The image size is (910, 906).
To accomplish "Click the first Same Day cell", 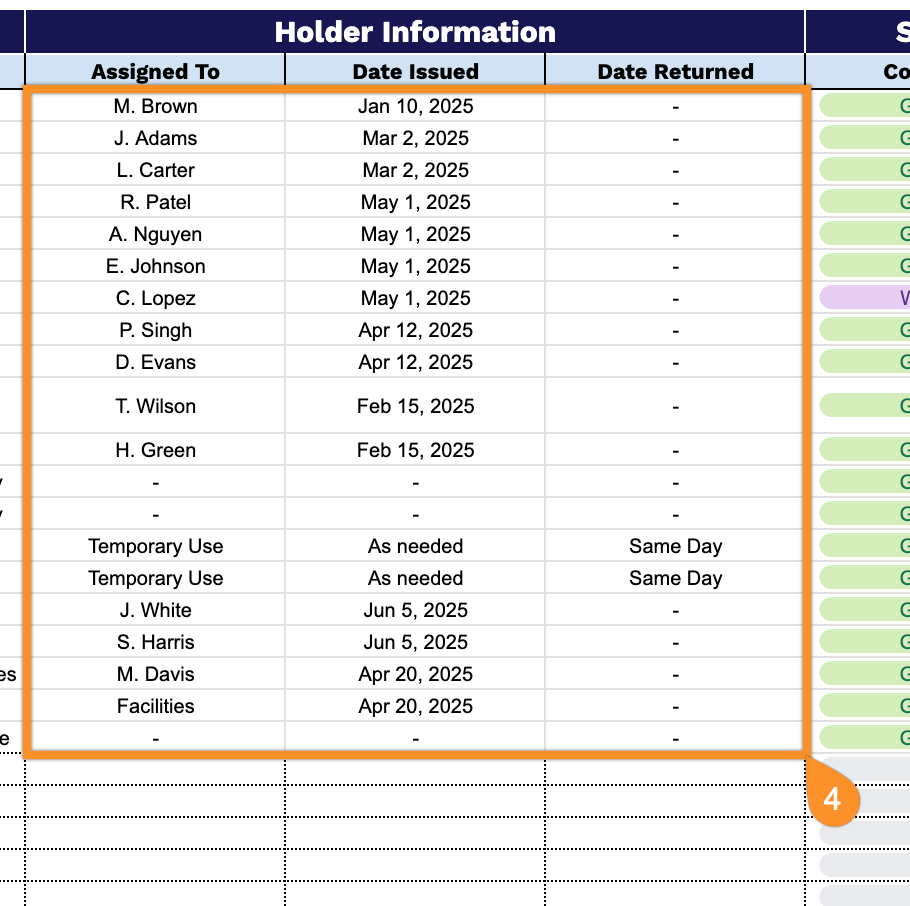I will pos(675,546).
